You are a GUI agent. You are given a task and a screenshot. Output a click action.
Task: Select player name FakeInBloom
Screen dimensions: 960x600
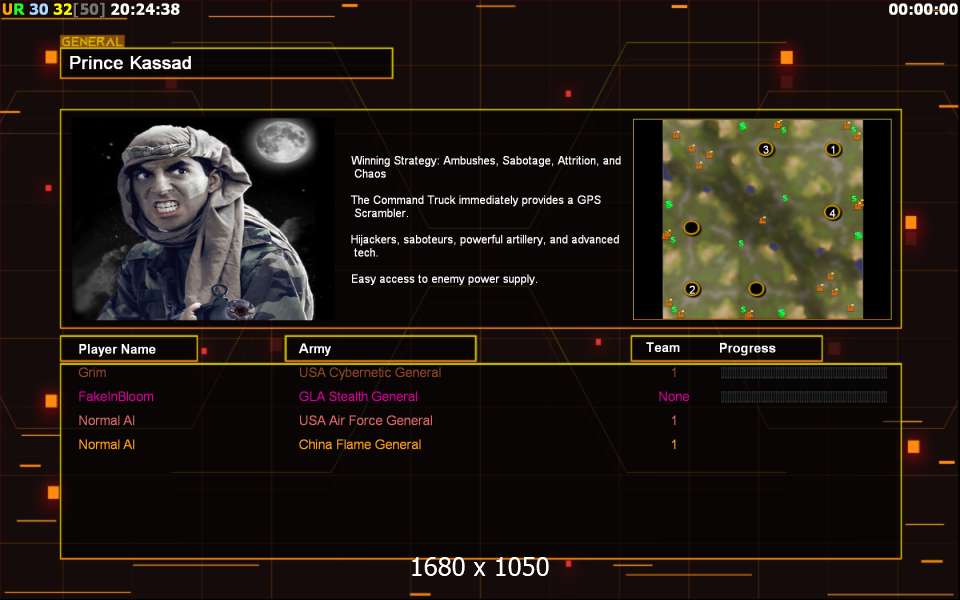coord(116,396)
